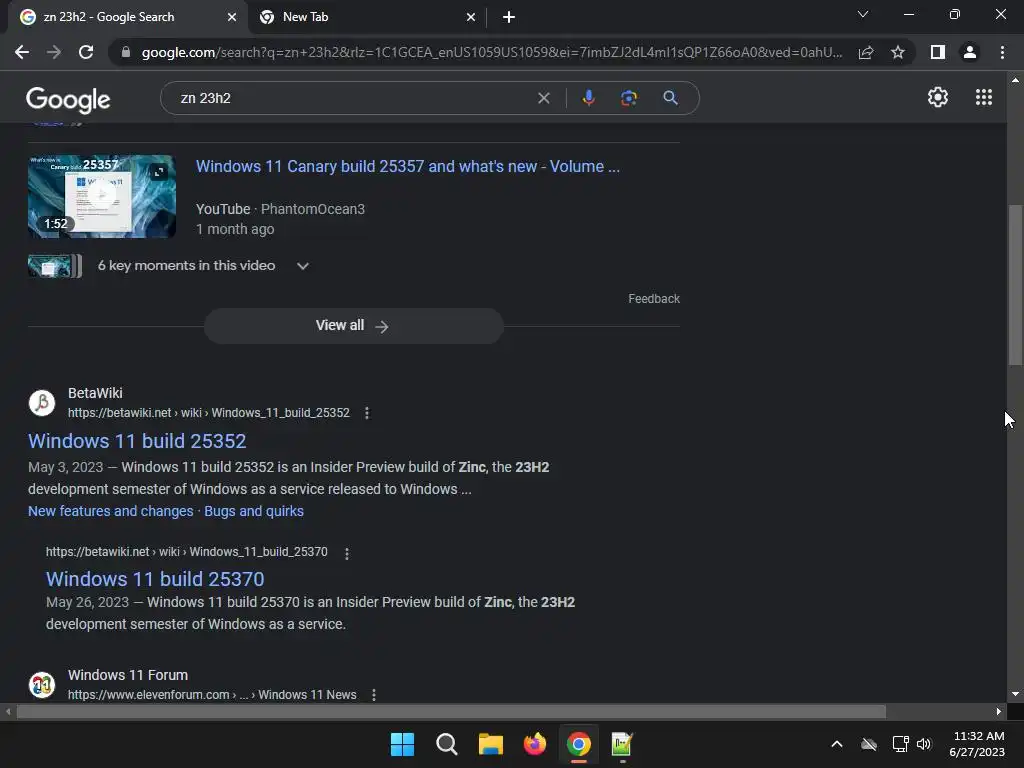Screen dimensions: 1024x768
Task: Open a new browser tab
Action: point(509,17)
